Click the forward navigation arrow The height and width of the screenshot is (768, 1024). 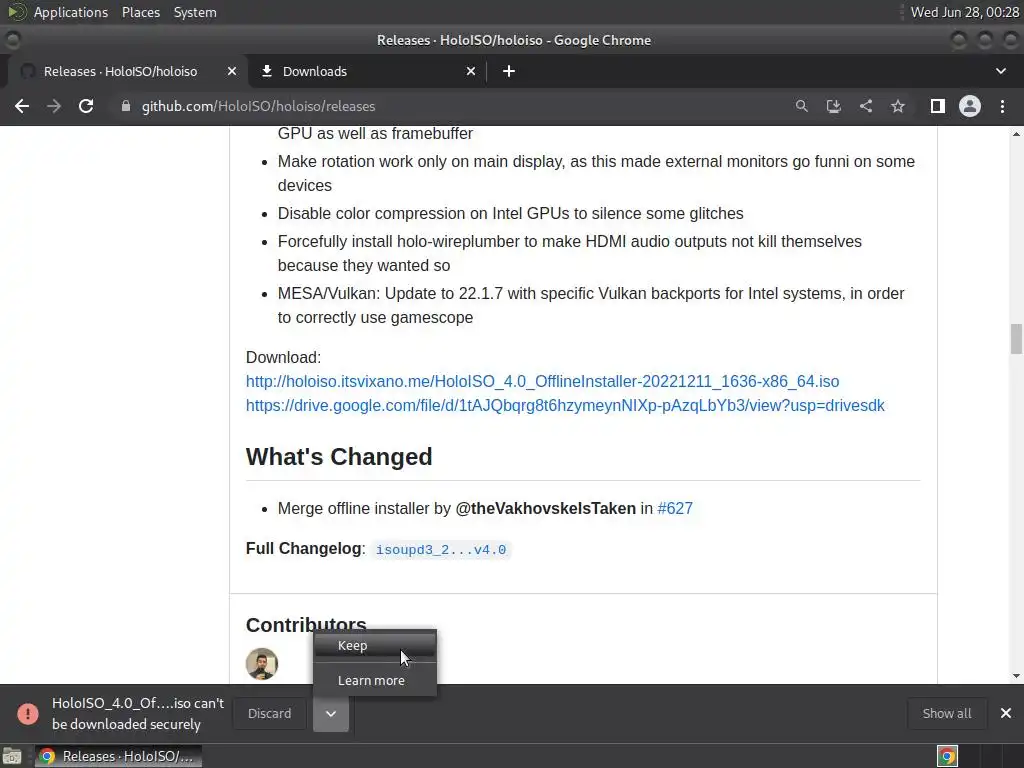54,106
